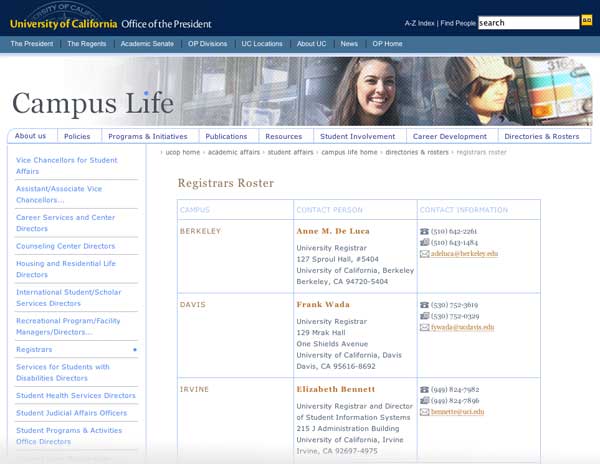Open the A-Z Index link
Screen dimensions: 600x464
pyautogui.click(x=419, y=23)
